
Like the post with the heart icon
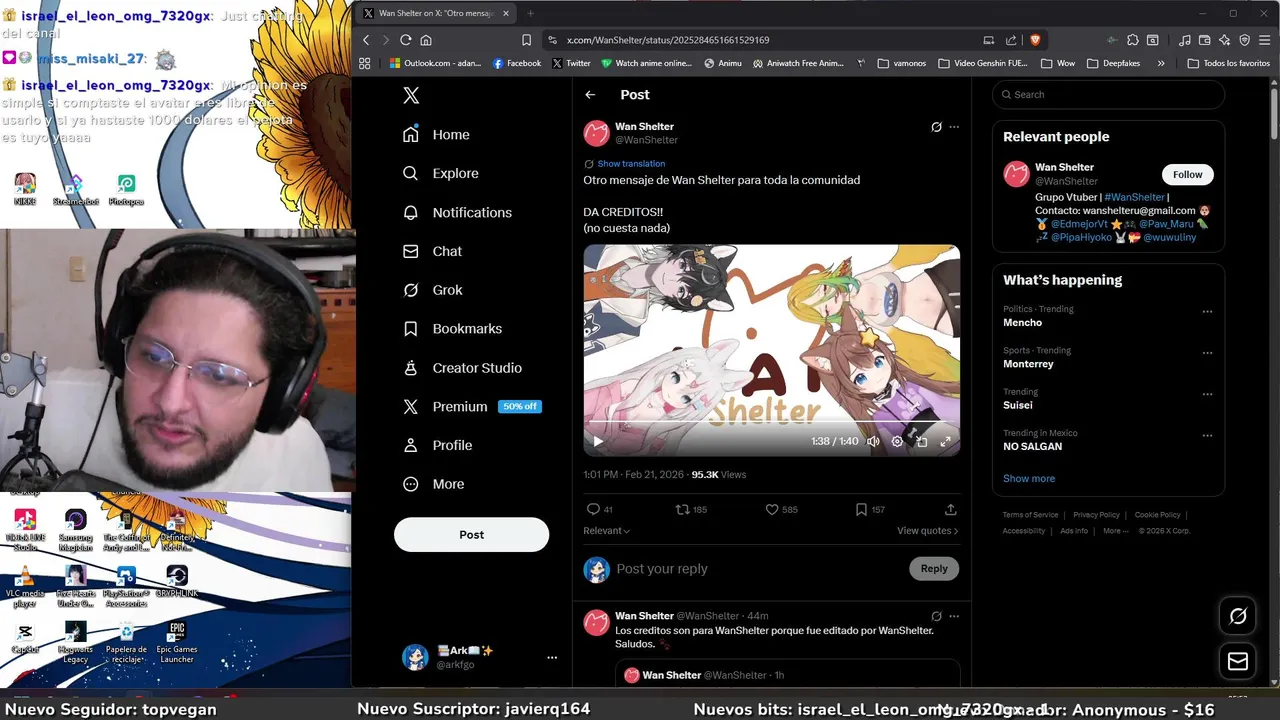[x=781, y=510]
